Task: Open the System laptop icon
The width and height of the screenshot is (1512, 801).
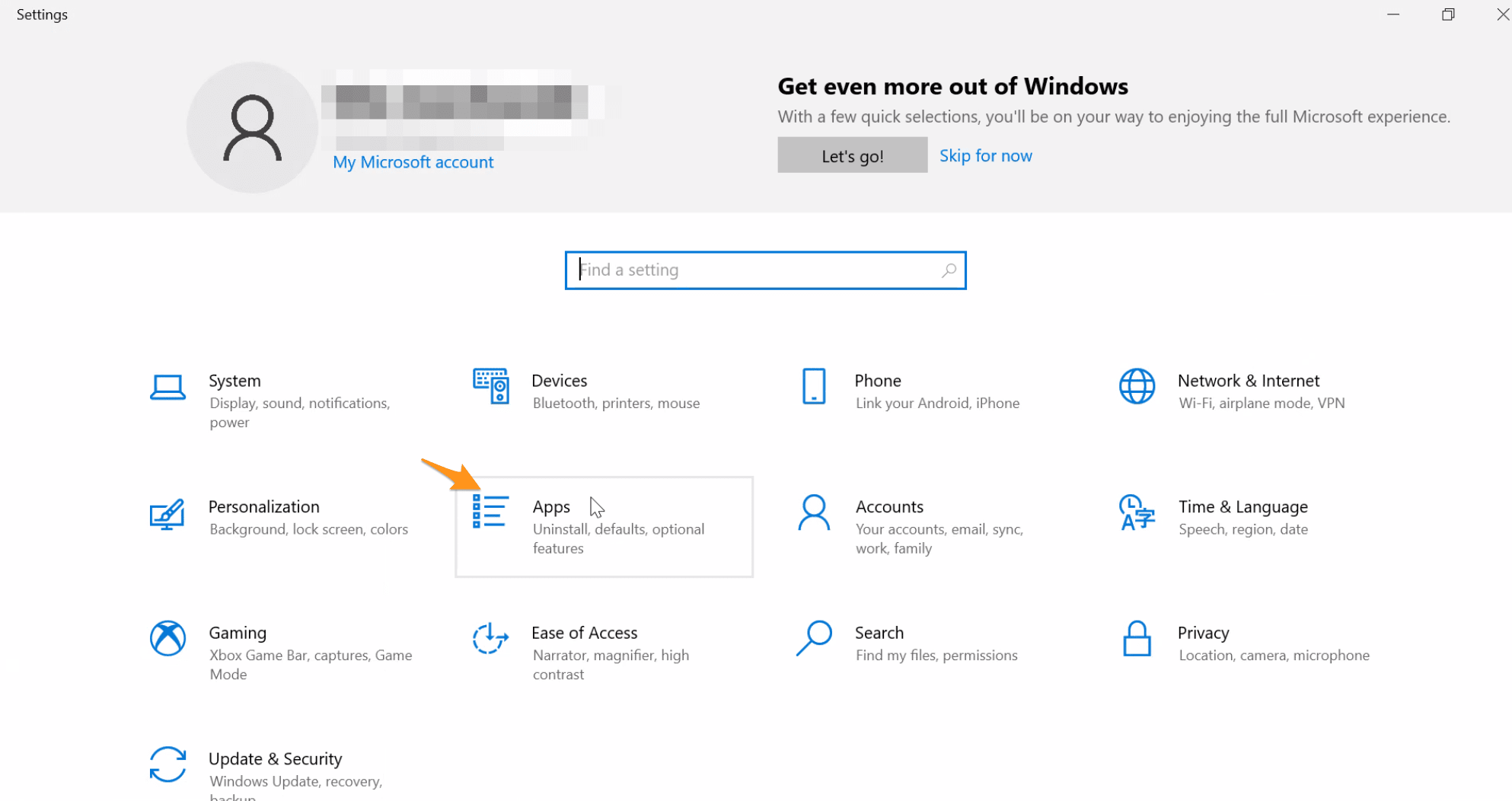Action: pyautogui.click(x=167, y=387)
